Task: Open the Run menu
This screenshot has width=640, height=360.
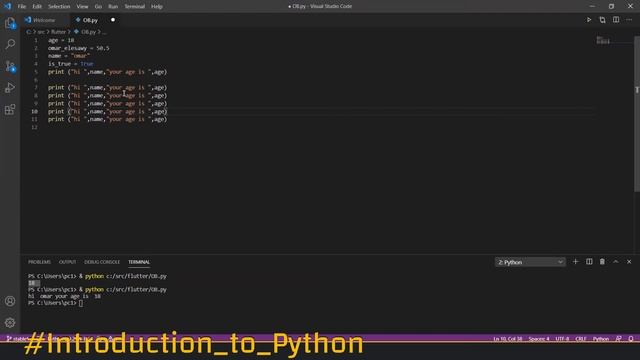Action: point(113,7)
